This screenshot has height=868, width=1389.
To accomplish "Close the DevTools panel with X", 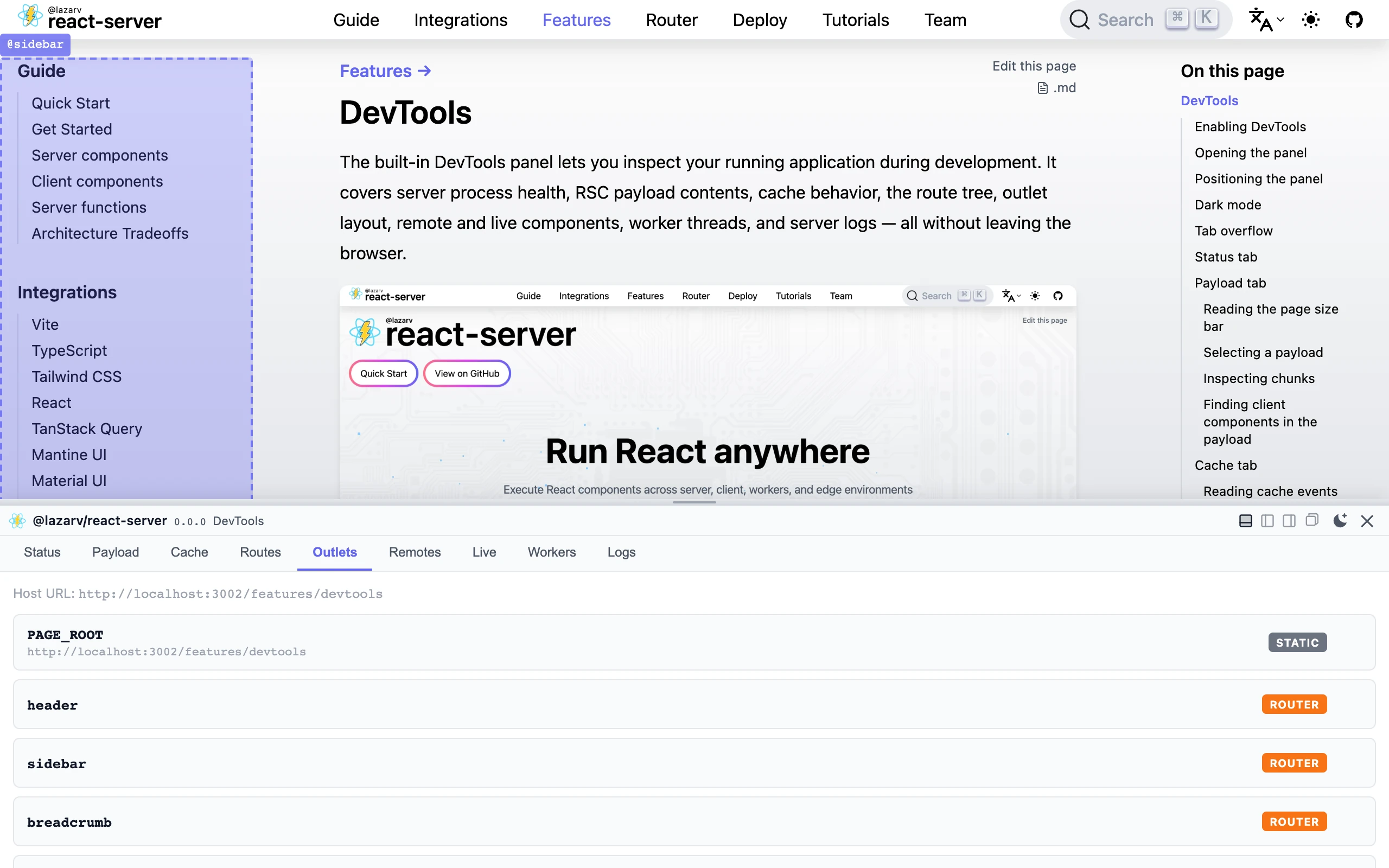I will [1367, 521].
